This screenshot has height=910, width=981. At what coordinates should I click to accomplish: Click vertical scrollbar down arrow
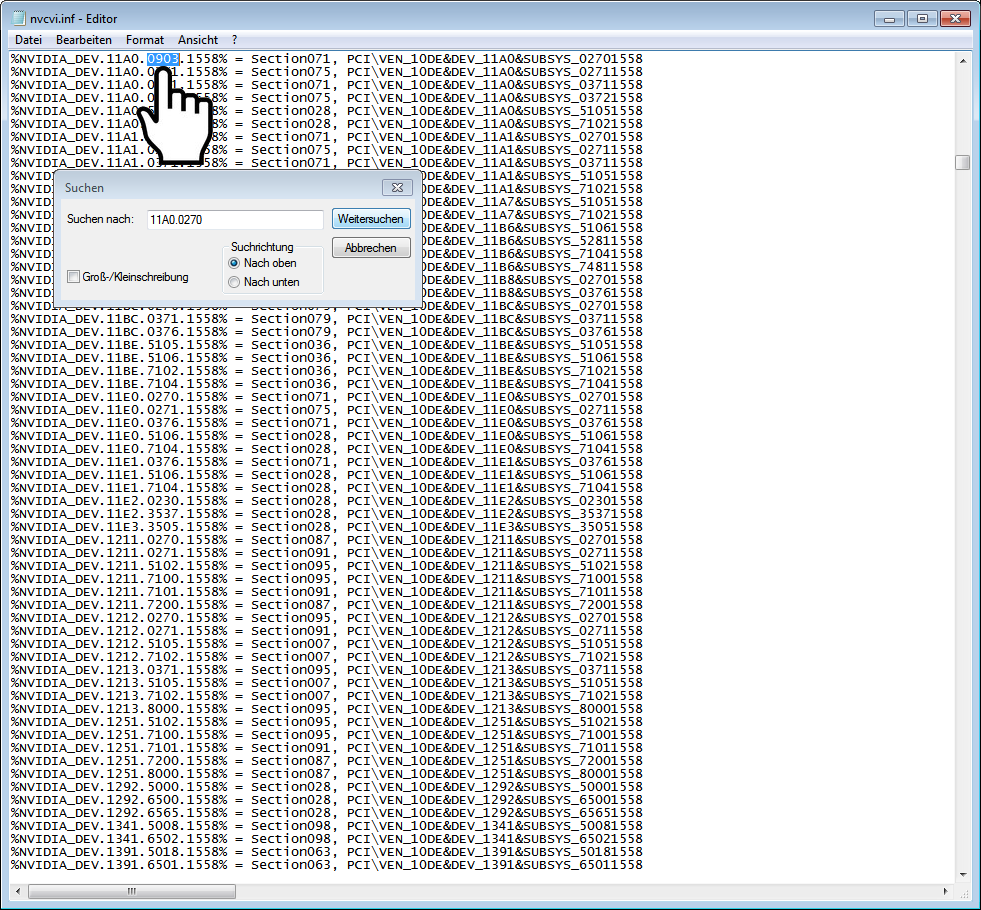[x=963, y=875]
